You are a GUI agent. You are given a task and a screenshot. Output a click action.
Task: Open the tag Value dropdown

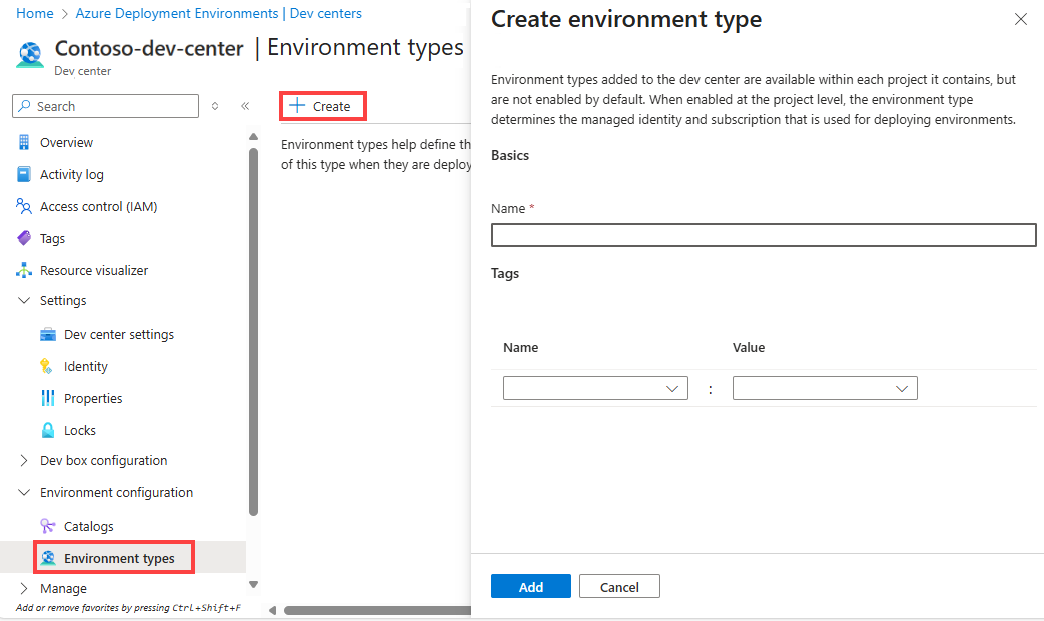(825, 388)
